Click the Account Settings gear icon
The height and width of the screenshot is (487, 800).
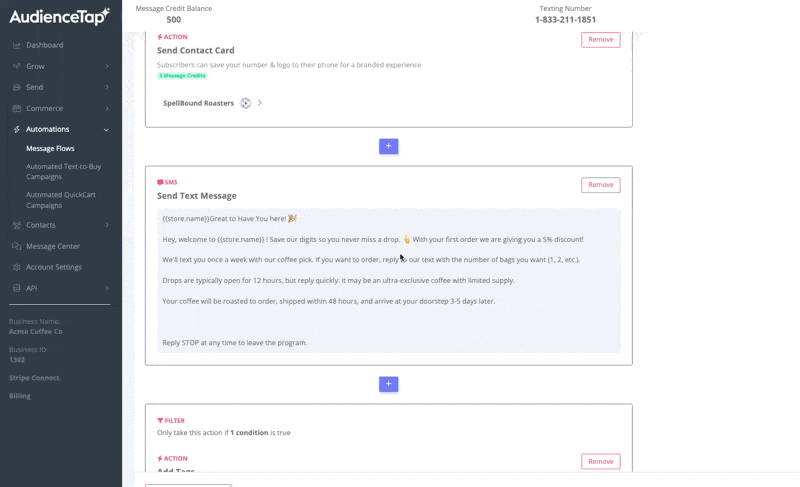coord(17,267)
